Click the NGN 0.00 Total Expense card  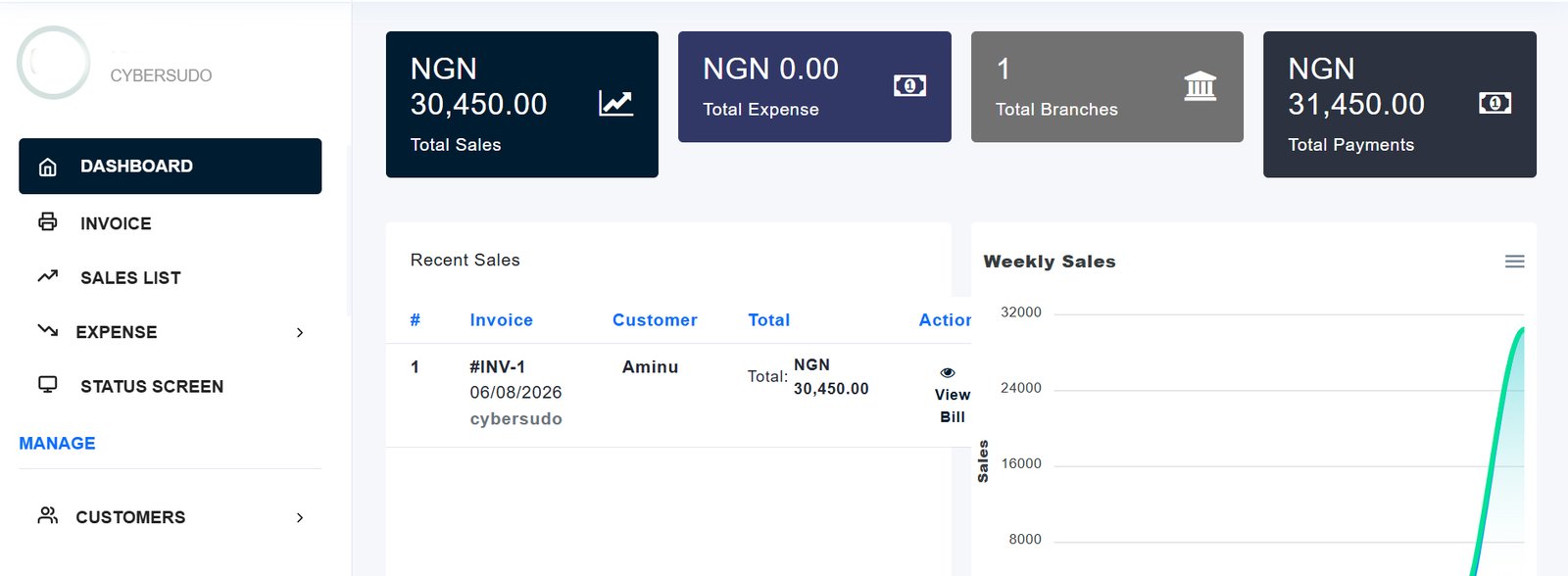point(814,86)
